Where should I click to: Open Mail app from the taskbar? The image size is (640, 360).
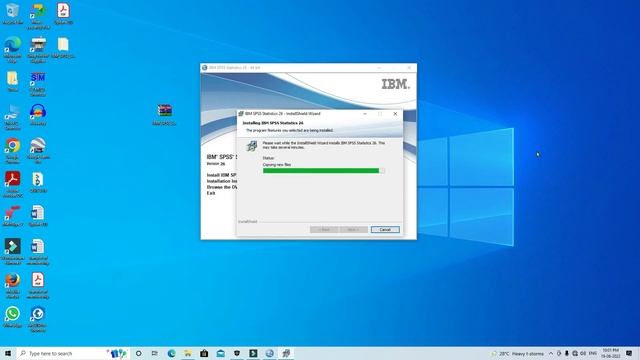(x=220, y=353)
